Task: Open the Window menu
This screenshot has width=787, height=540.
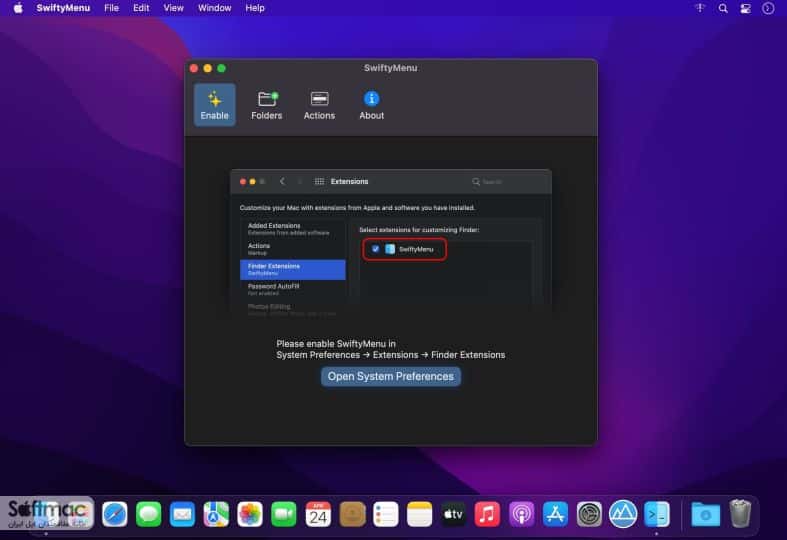Action: [x=214, y=8]
